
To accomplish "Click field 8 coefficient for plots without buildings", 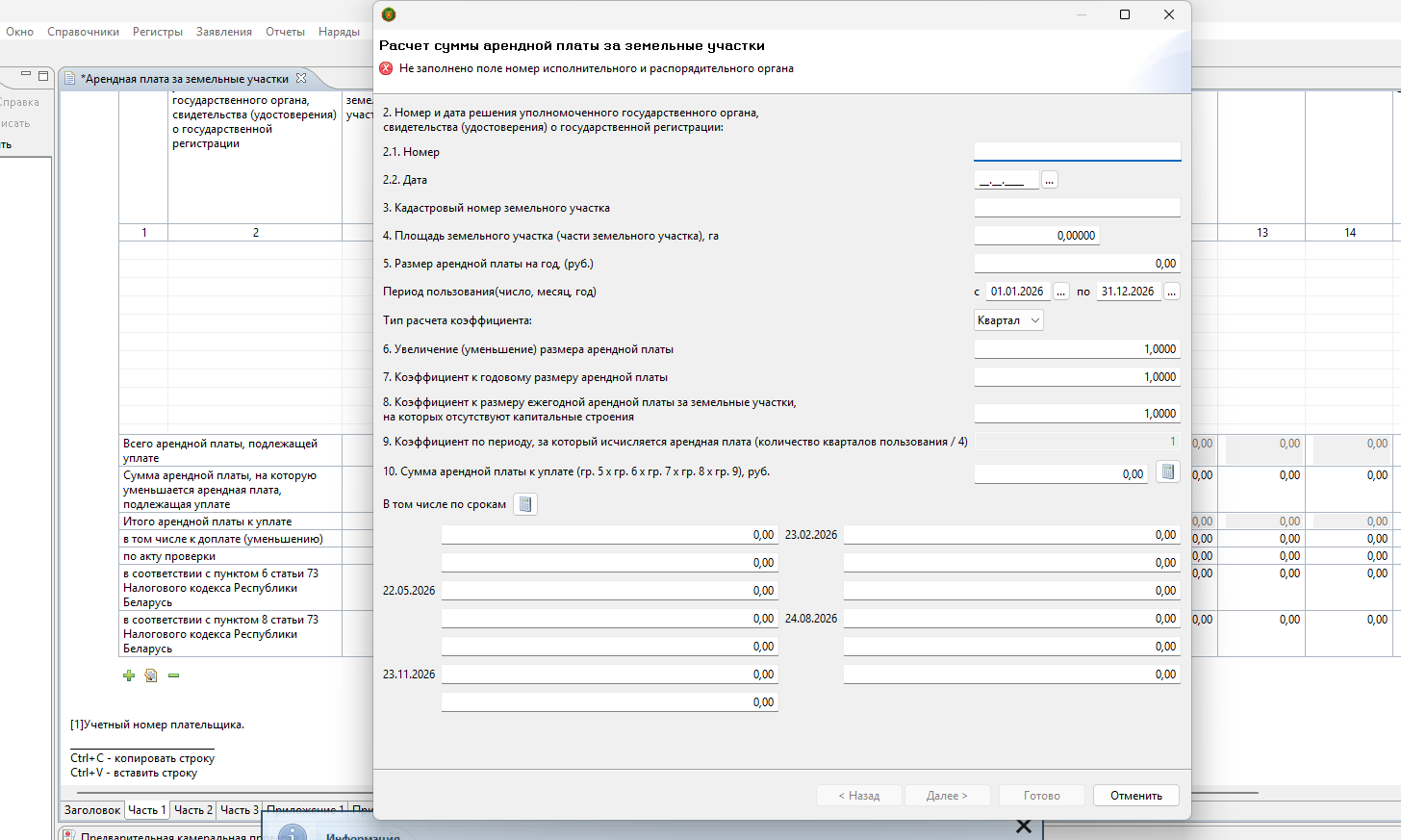I will point(1078,414).
